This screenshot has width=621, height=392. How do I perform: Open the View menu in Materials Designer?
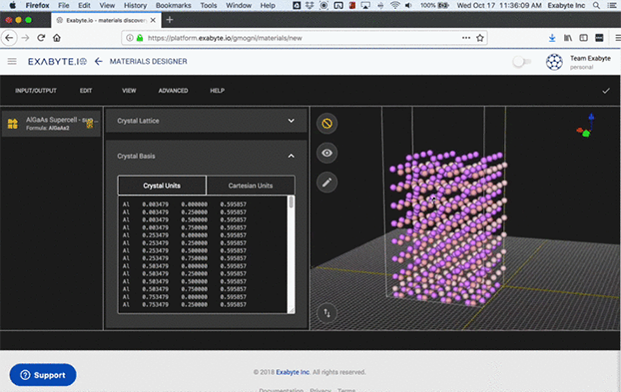pyautogui.click(x=129, y=91)
